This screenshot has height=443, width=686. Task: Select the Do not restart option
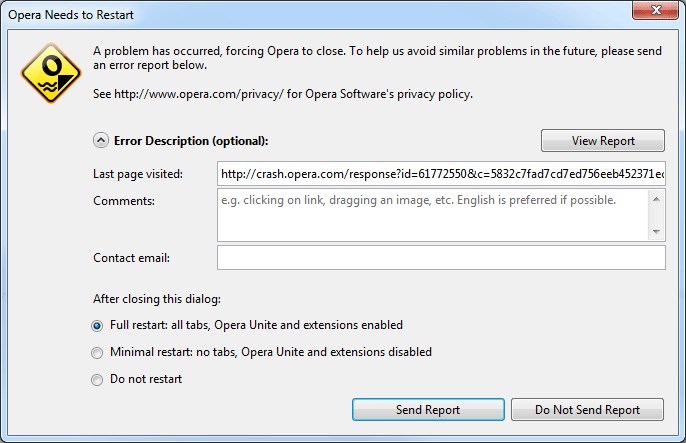97,379
